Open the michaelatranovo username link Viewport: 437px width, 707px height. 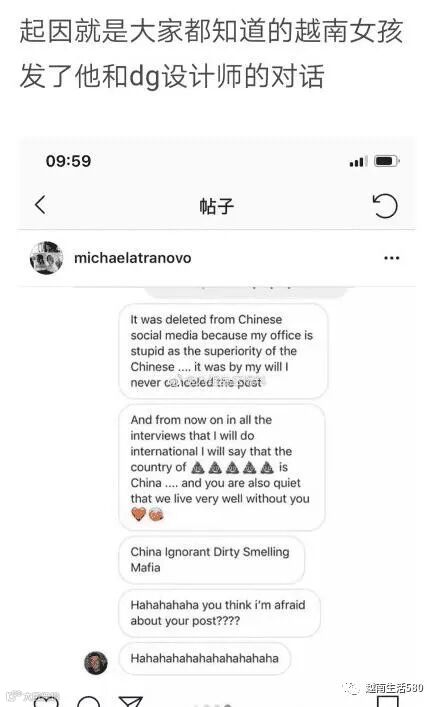pos(133,258)
